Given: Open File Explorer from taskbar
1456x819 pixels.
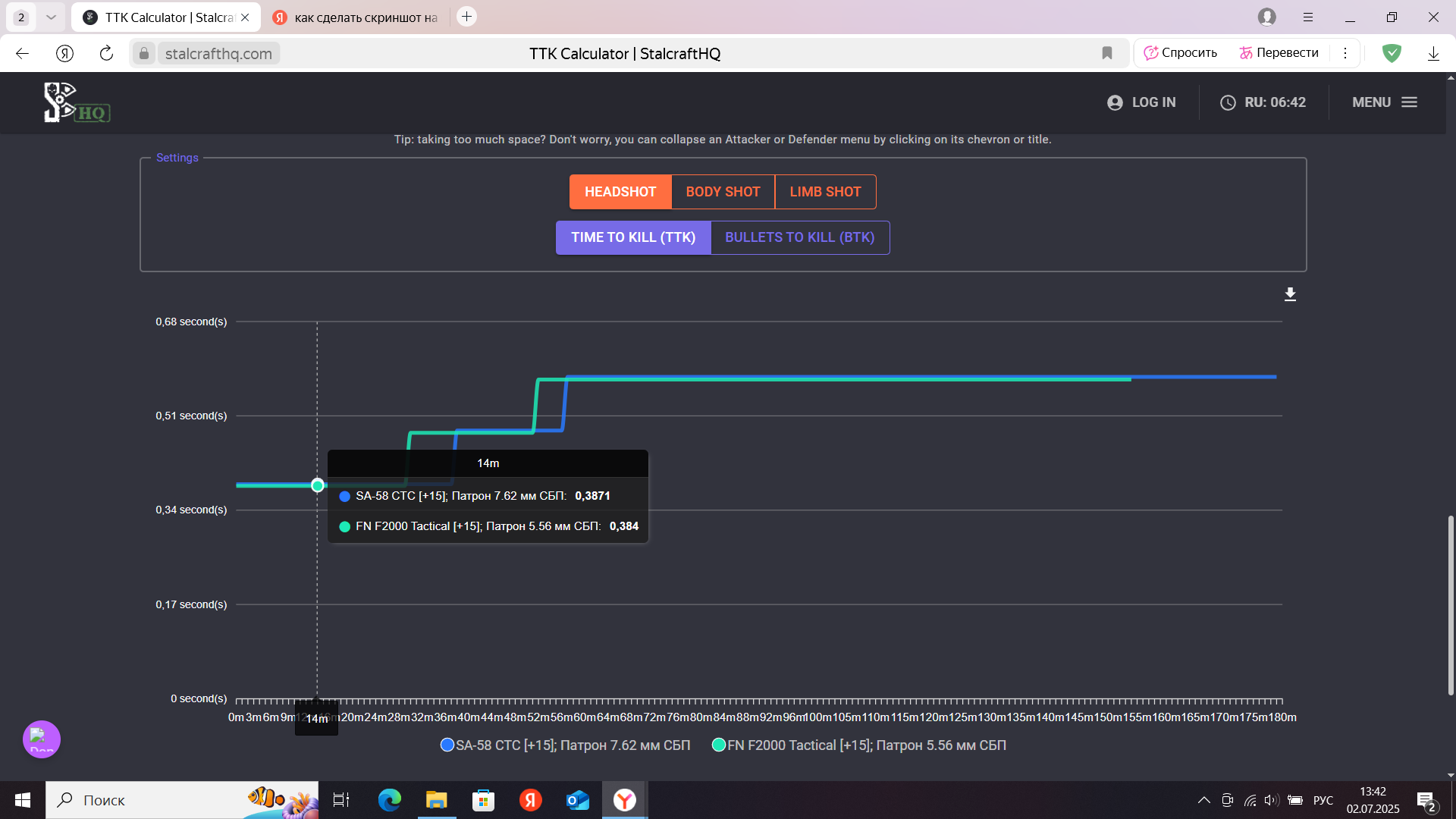Looking at the screenshot, I should tap(437, 800).
